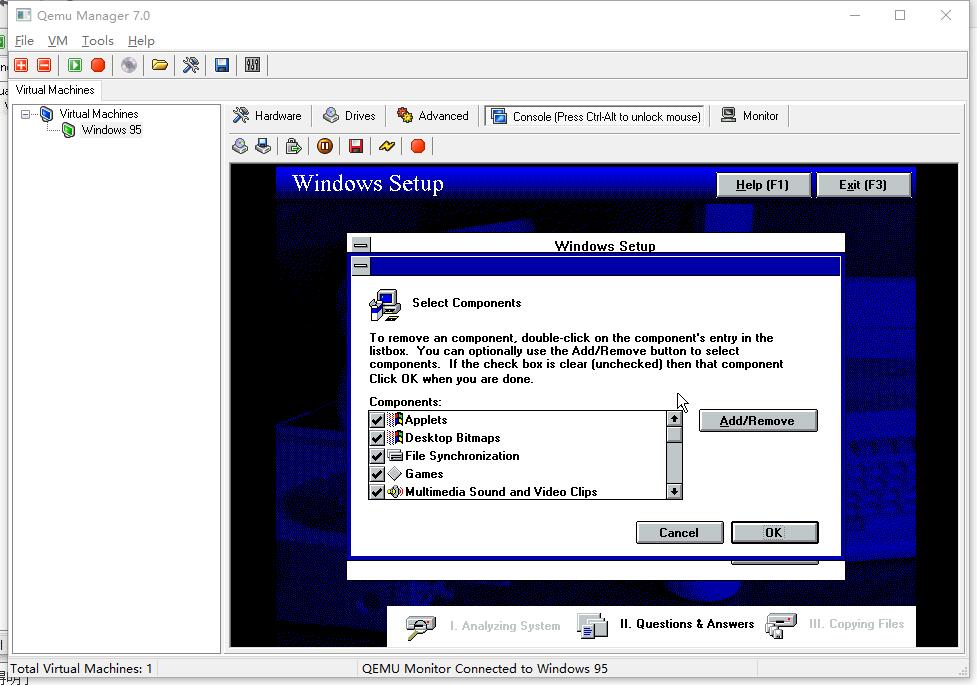This screenshot has width=977, height=685.
Task: Switch to the Advanced tab
Action: click(x=432, y=116)
